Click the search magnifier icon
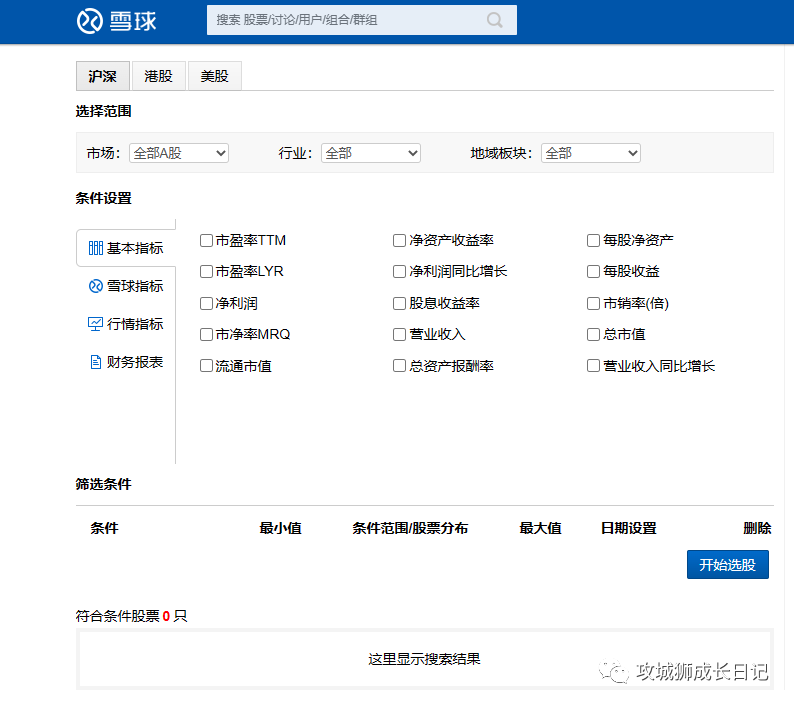This screenshot has height=706, width=794. (x=495, y=20)
